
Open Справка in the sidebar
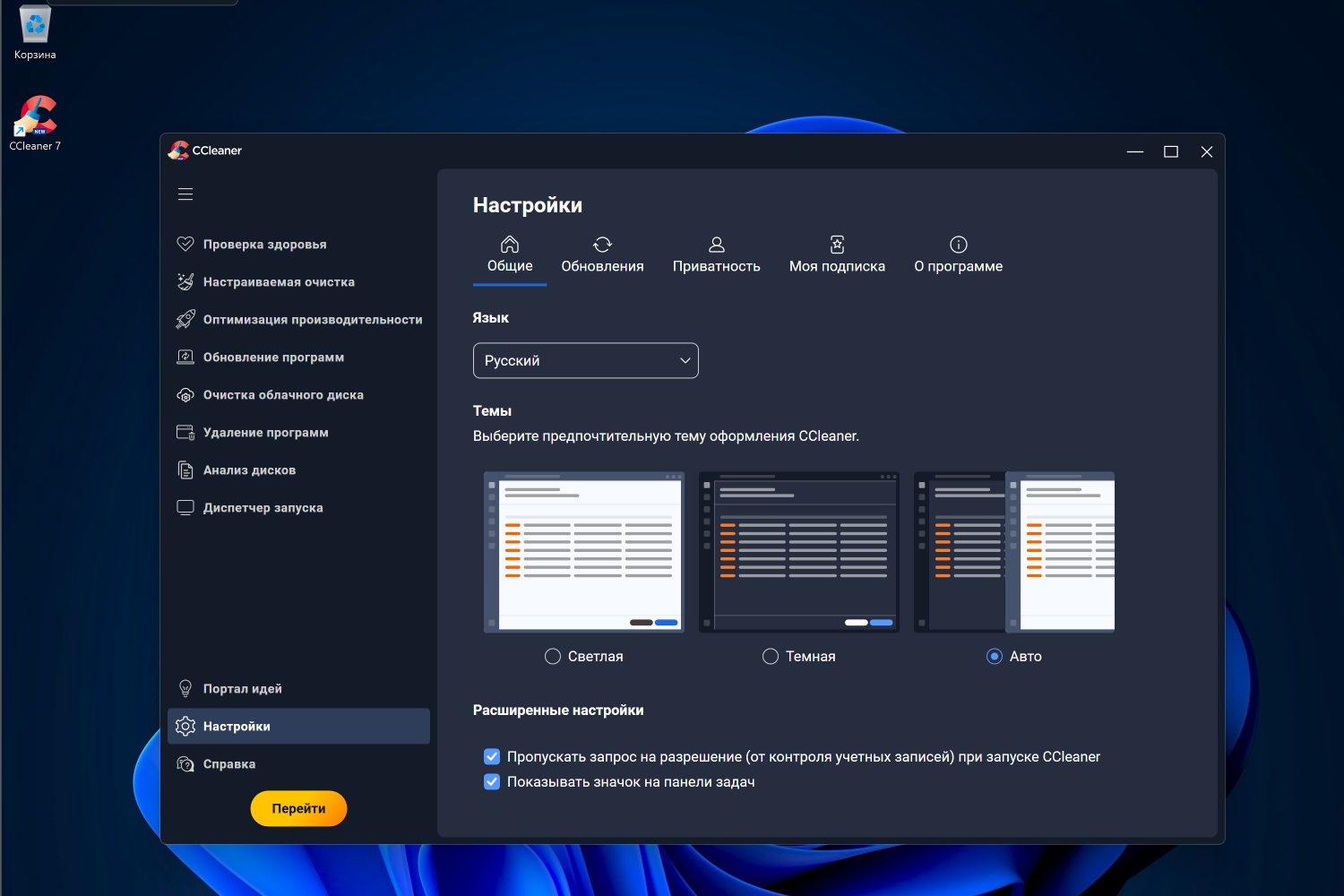click(x=298, y=763)
